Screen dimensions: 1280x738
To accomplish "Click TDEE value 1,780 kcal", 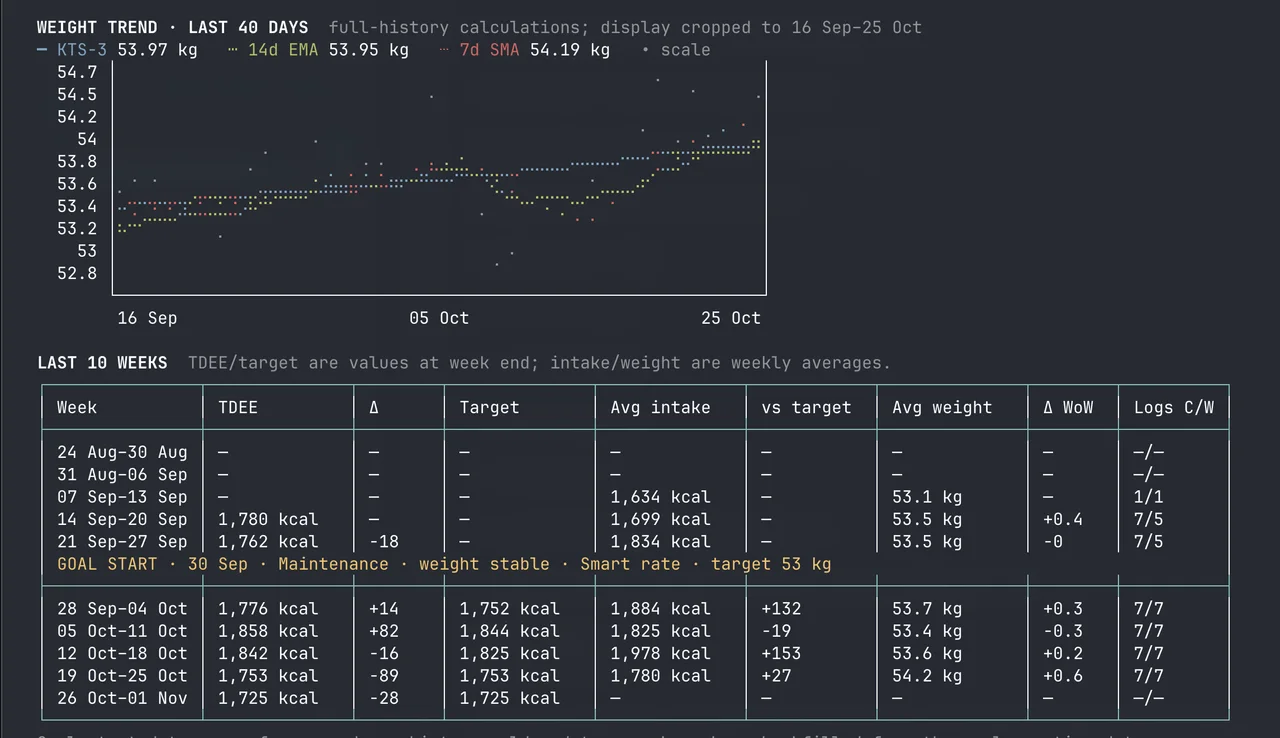I will coord(268,519).
